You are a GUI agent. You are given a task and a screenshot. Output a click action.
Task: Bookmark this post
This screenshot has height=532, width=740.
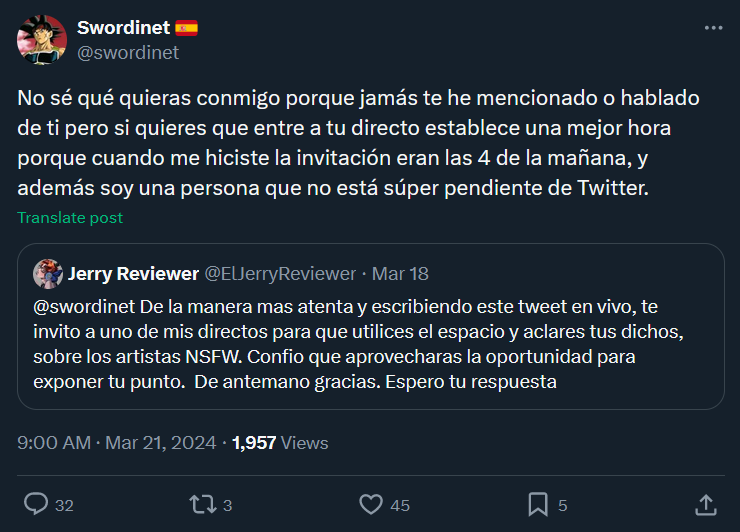pos(537,504)
